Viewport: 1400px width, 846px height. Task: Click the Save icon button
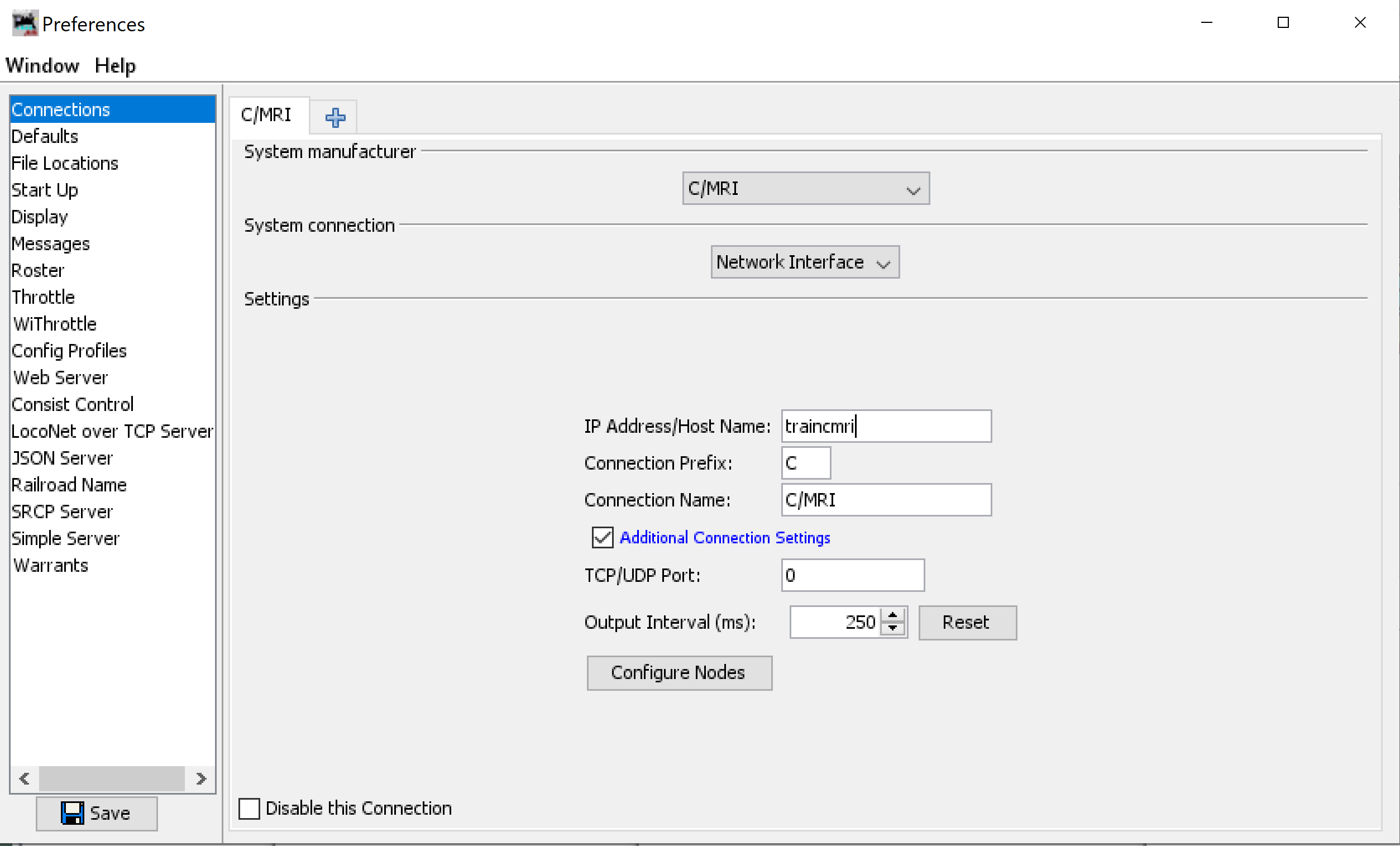click(98, 813)
